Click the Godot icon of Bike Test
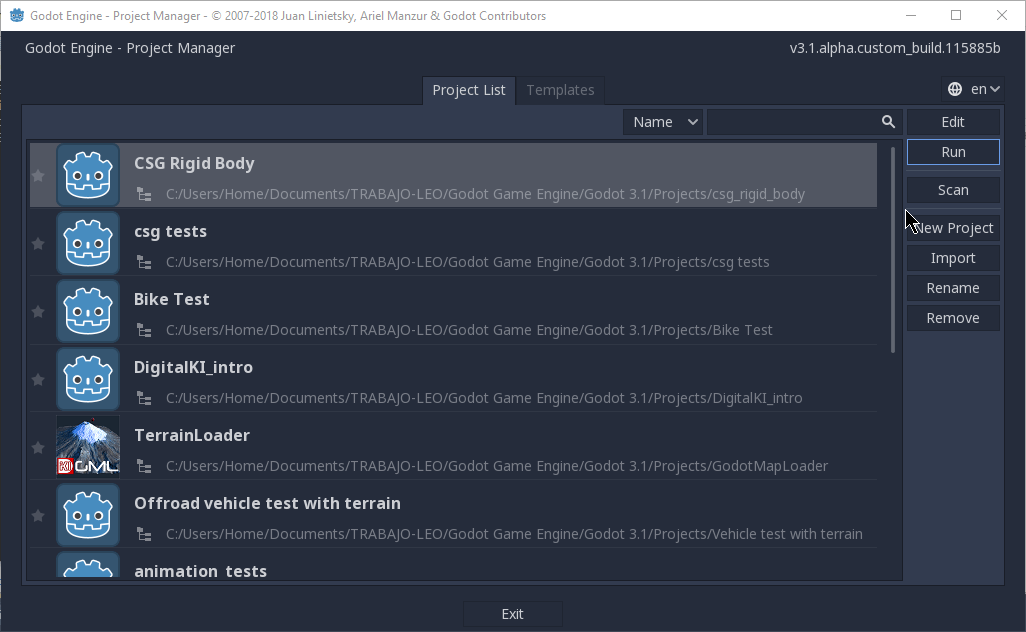The width and height of the screenshot is (1026, 632). (88, 311)
